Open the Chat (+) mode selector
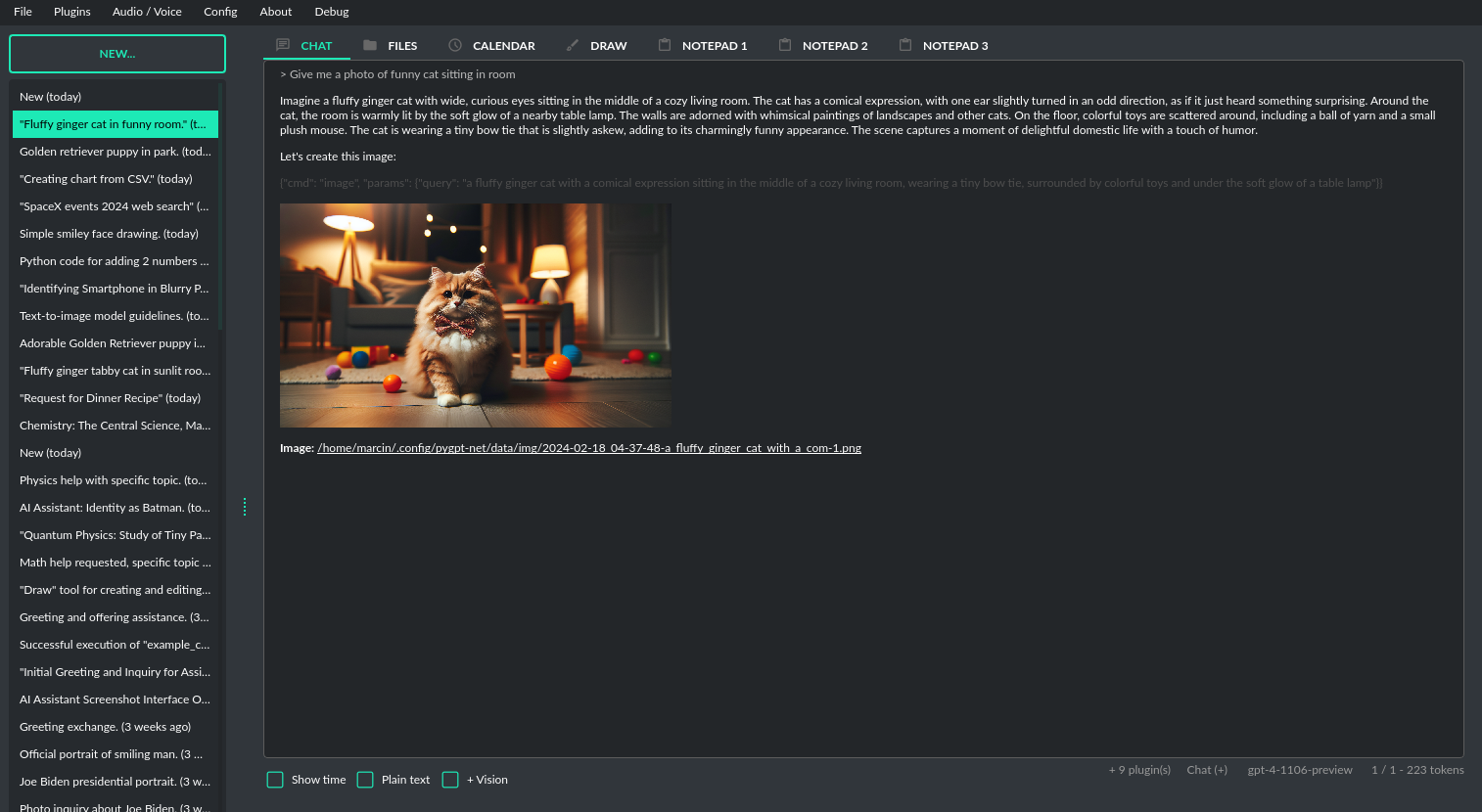1482x812 pixels. [1207, 770]
